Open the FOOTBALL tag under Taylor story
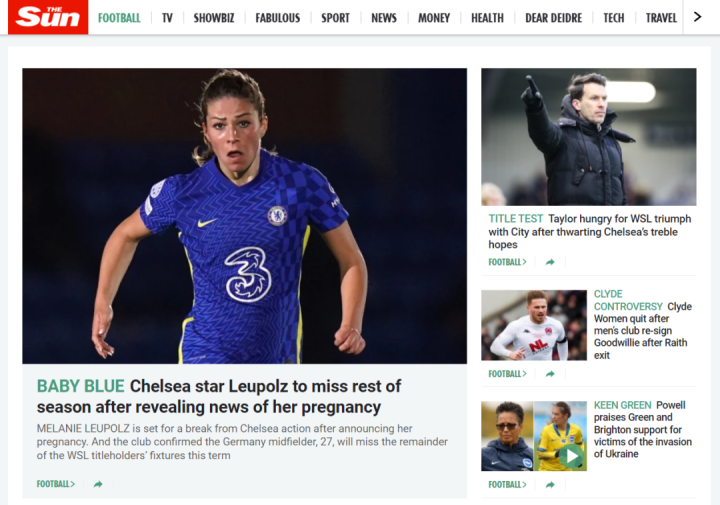This screenshot has width=720, height=505. (x=507, y=262)
